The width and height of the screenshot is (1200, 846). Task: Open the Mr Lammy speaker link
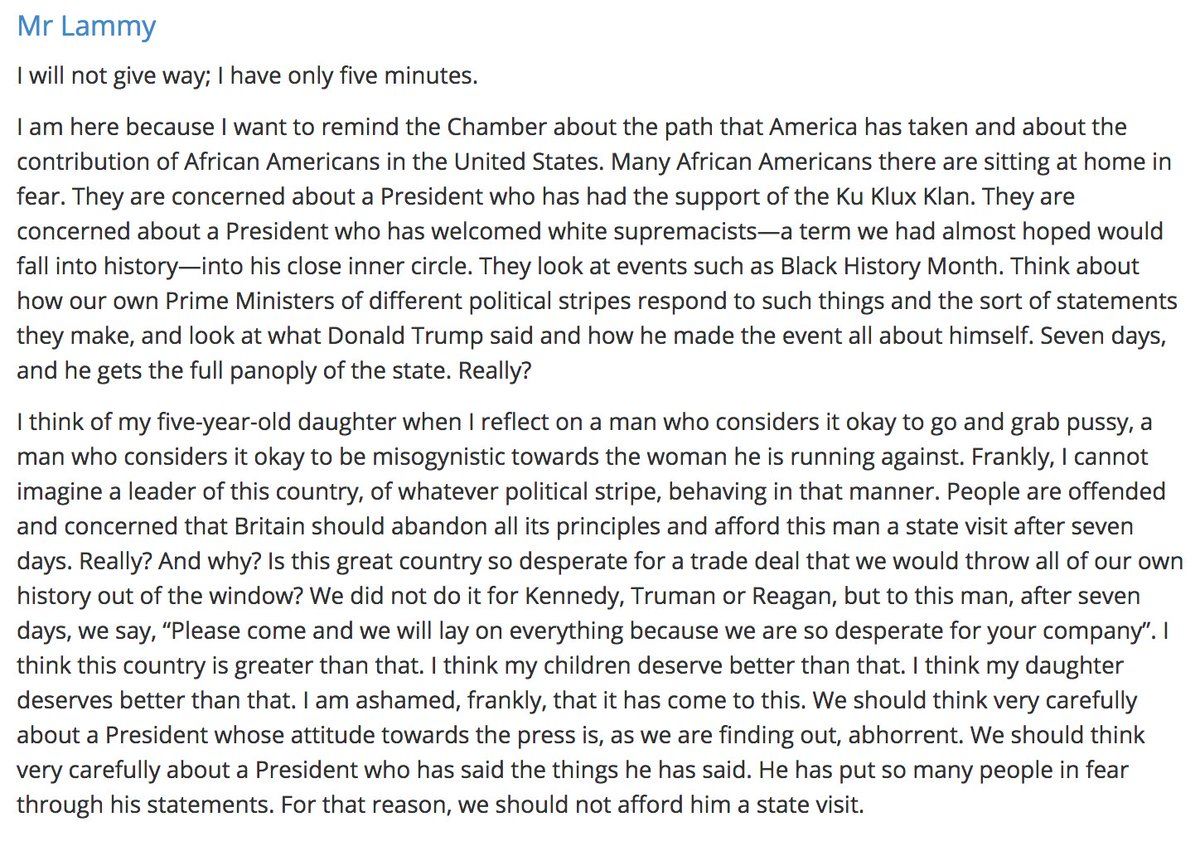tap(86, 26)
